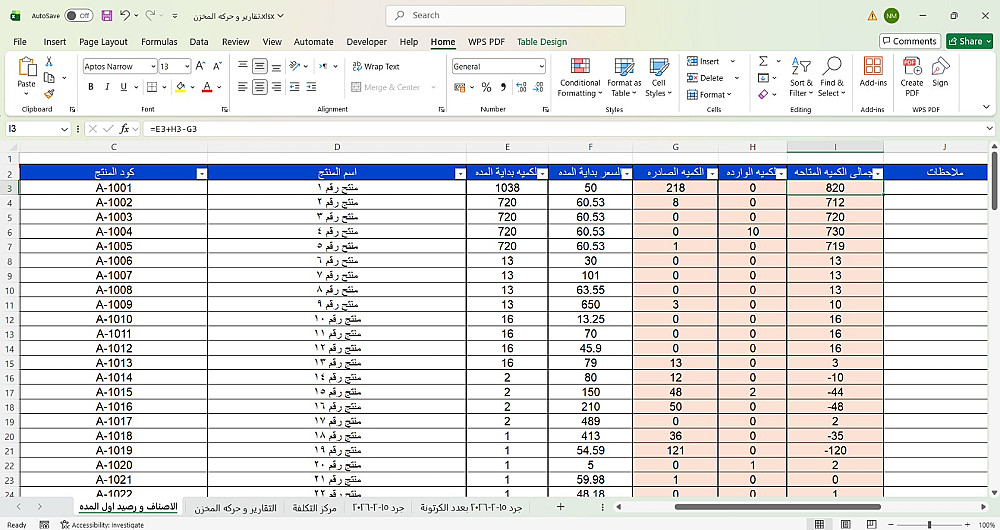Decrease font size with smaller A icon
The height and width of the screenshot is (530, 1000).
(217, 66)
